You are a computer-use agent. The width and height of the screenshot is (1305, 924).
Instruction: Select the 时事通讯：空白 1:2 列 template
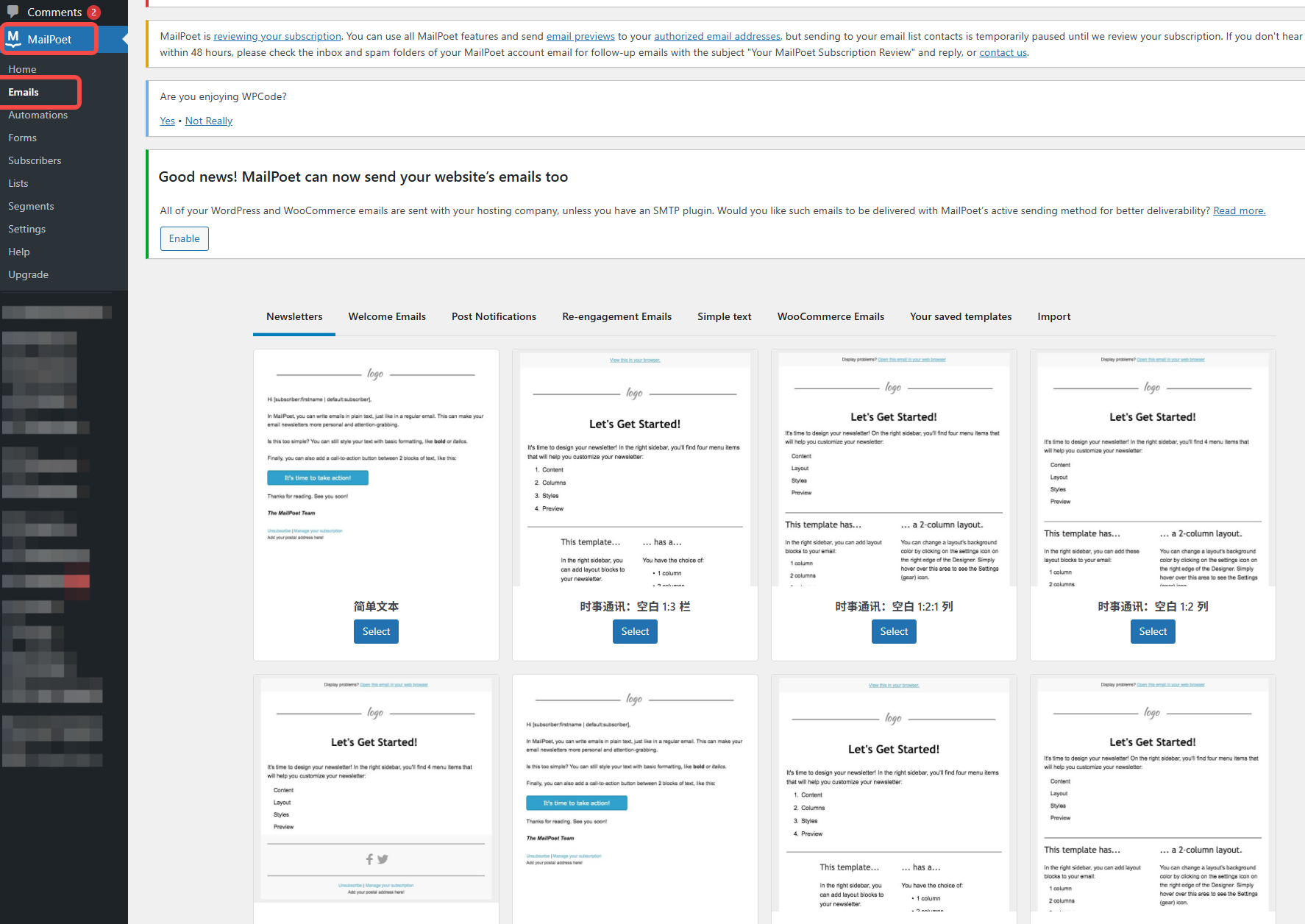tap(1153, 631)
